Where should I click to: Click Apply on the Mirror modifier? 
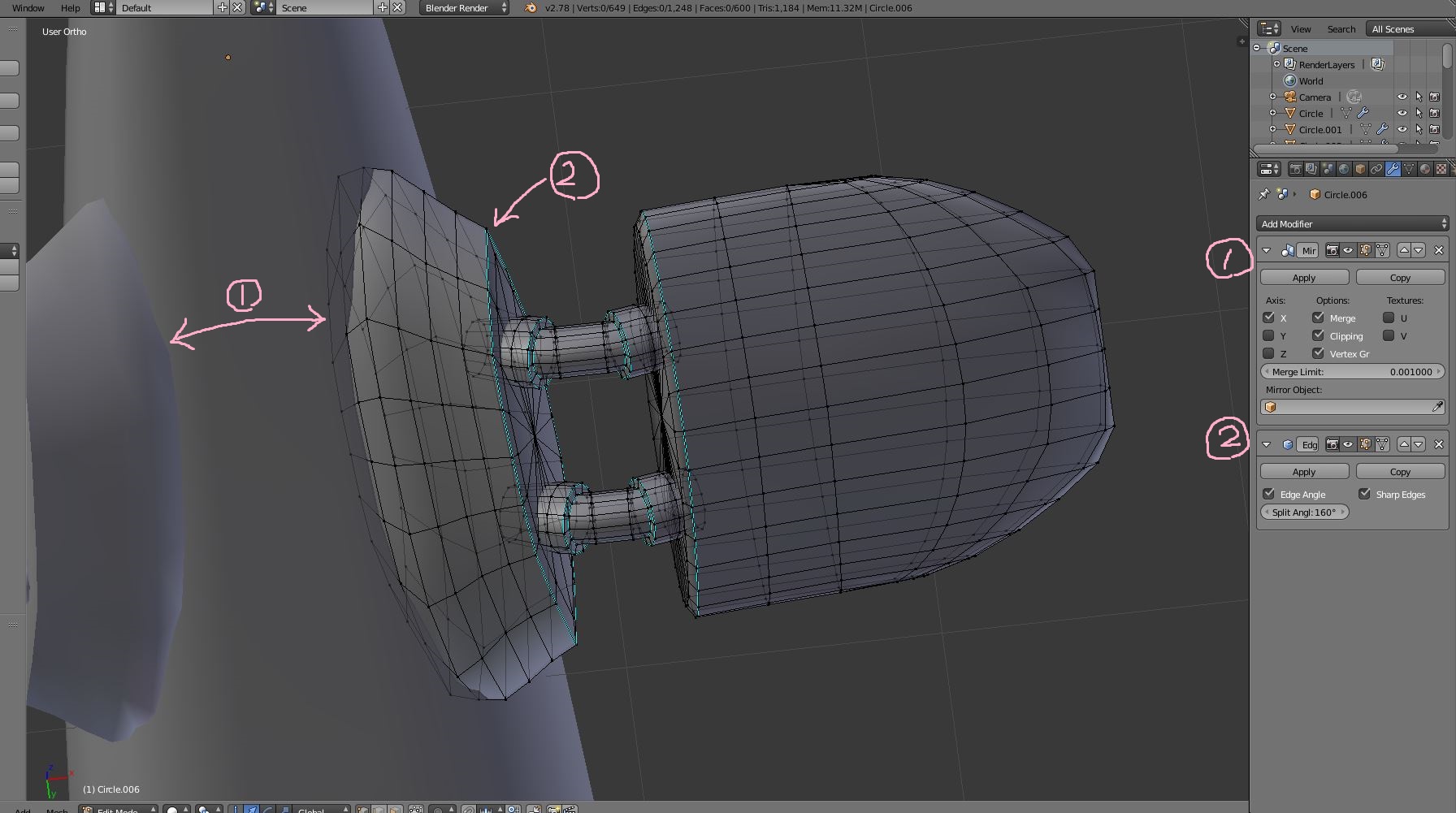pyautogui.click(x=1303, y=278)
